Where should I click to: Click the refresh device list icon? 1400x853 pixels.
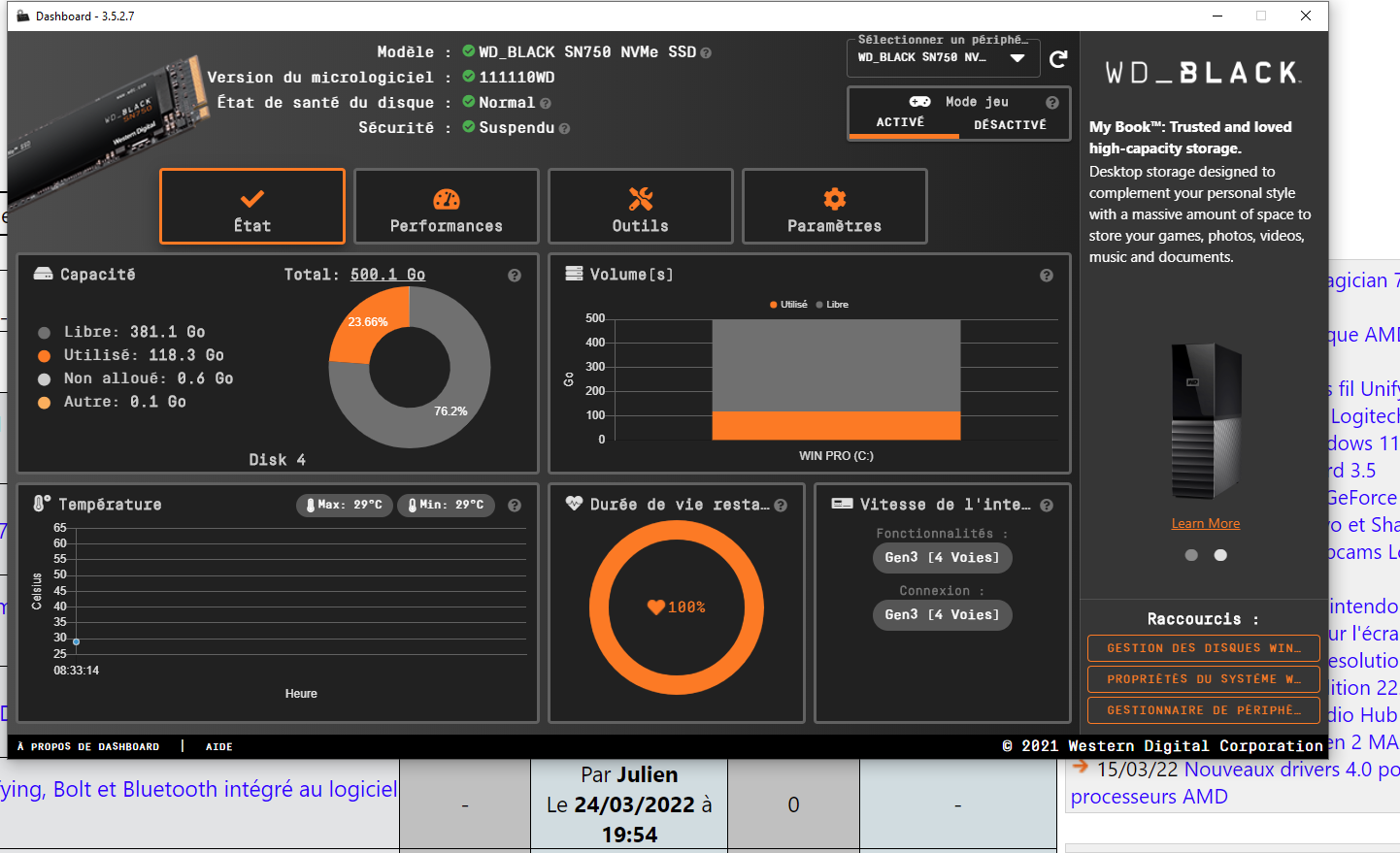click(x=1058, y=59)
